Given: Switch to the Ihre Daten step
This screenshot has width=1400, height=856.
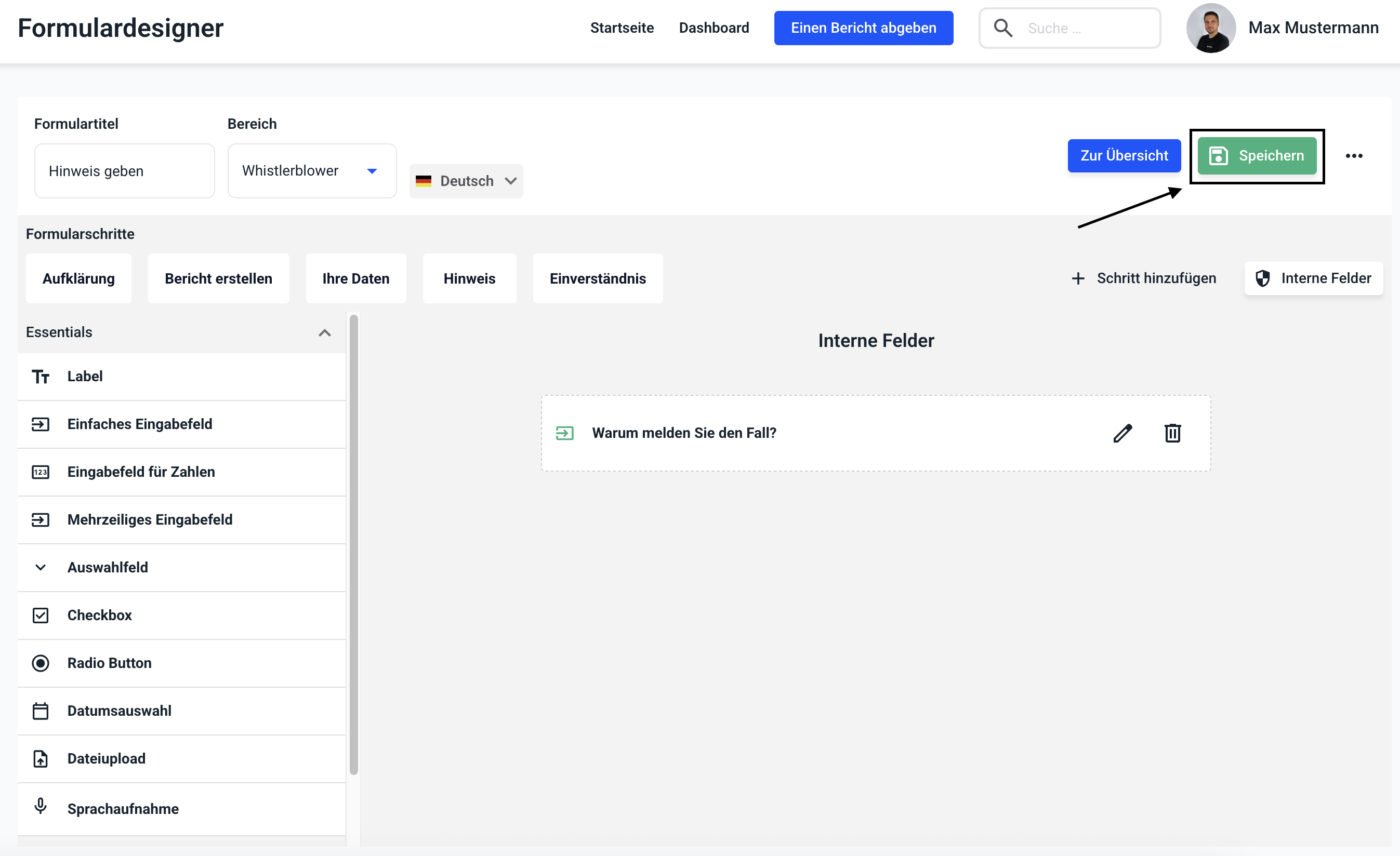Looking at the screenshot, I should point(355,278).
